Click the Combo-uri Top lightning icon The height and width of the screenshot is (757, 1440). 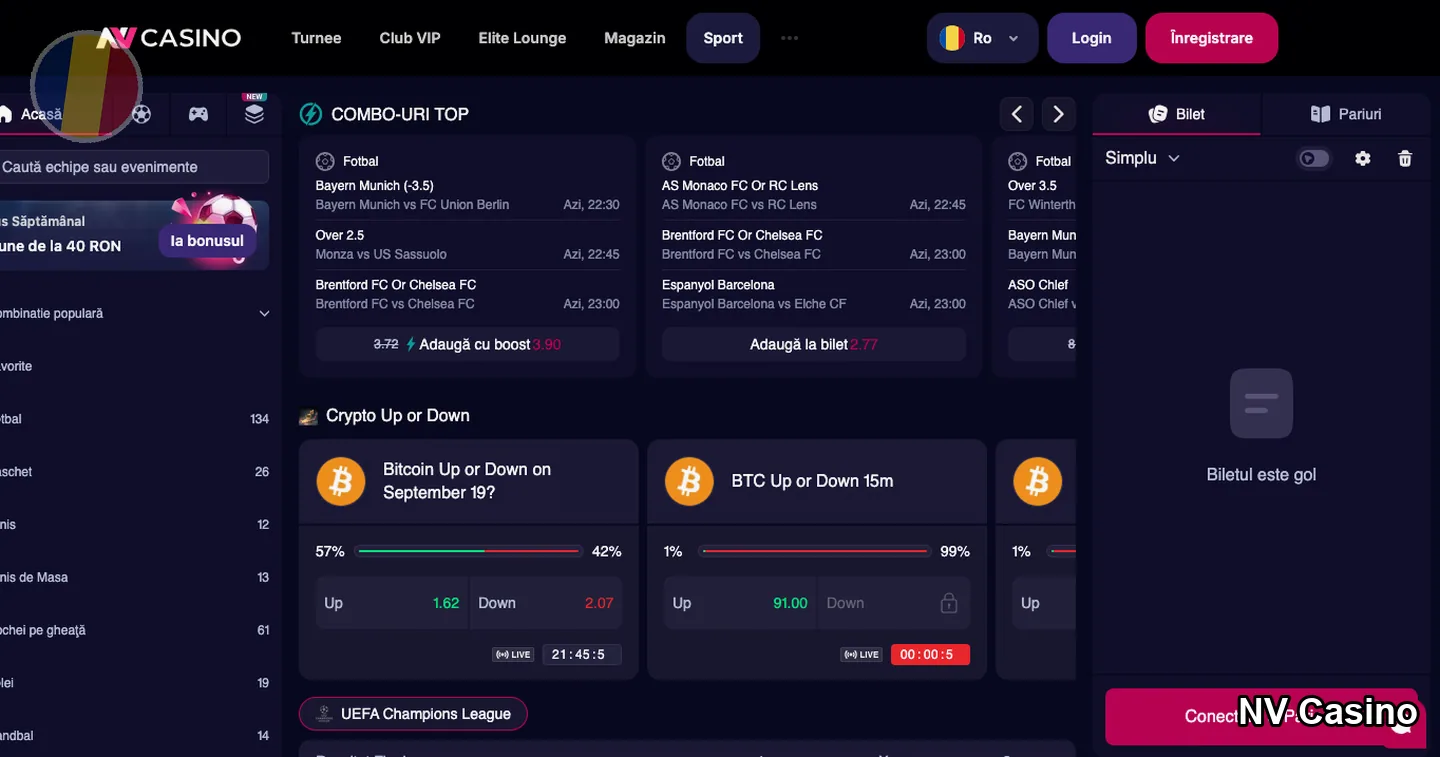[x=311, y=114]
